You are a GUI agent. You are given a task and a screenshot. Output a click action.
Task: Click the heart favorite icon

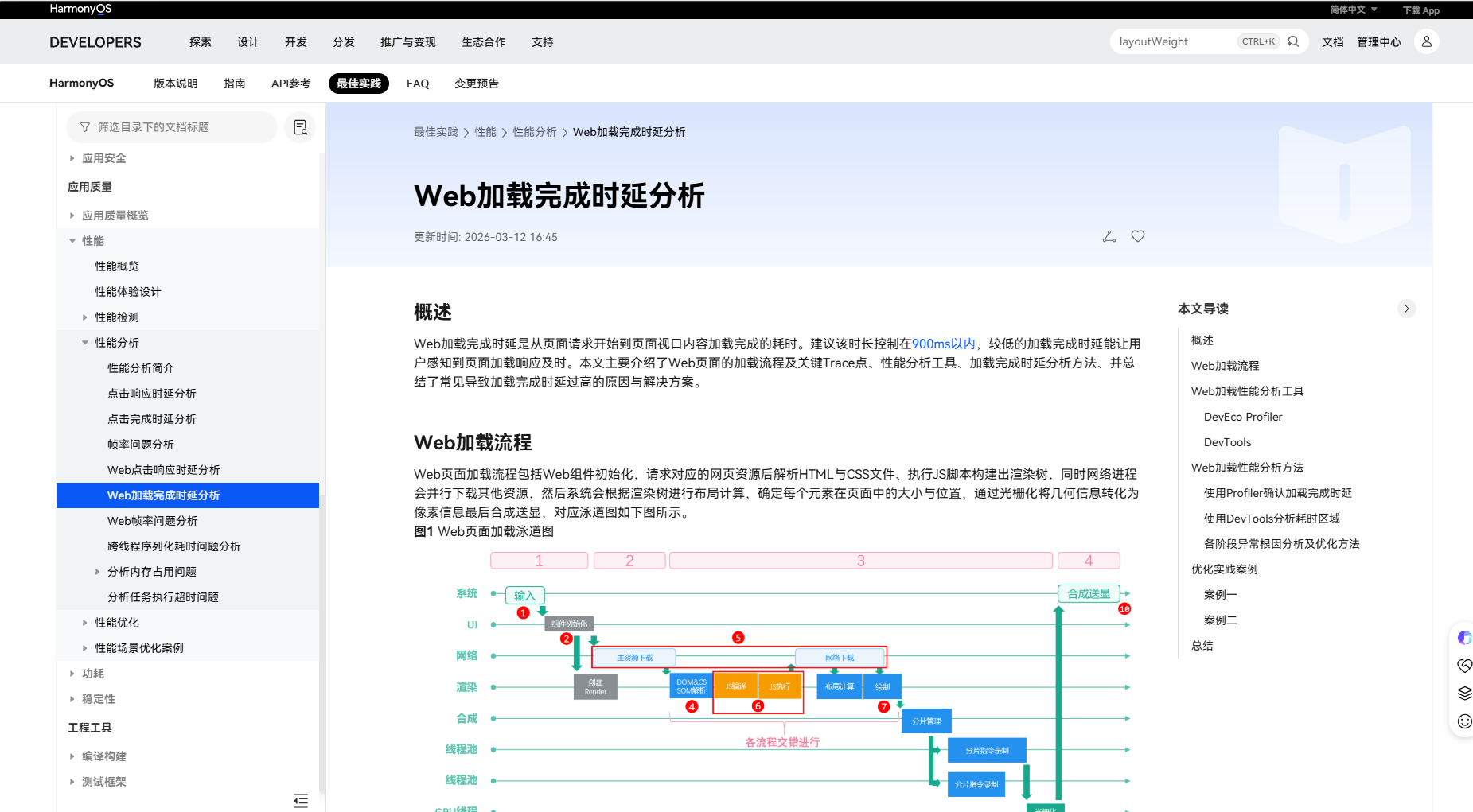point(1138,236)
